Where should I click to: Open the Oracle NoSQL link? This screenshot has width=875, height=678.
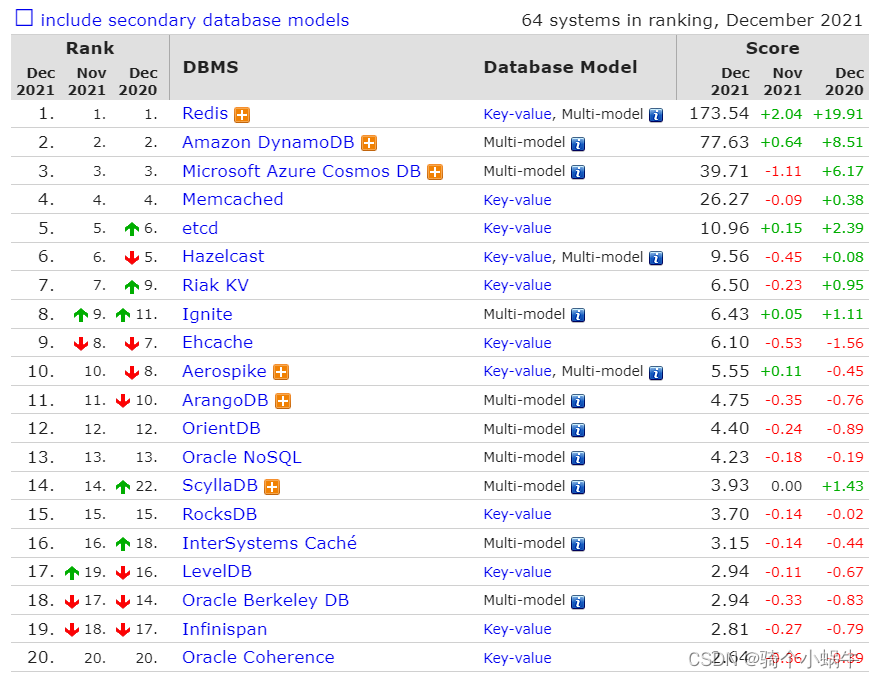pos(242,457)
